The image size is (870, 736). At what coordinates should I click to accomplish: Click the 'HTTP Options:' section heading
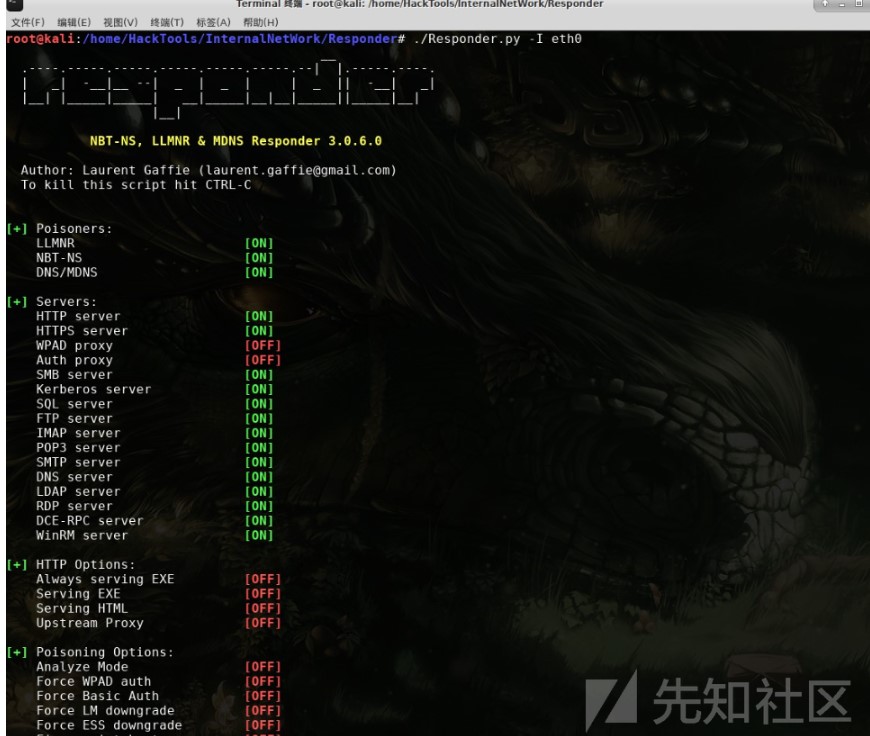[85, 564]
